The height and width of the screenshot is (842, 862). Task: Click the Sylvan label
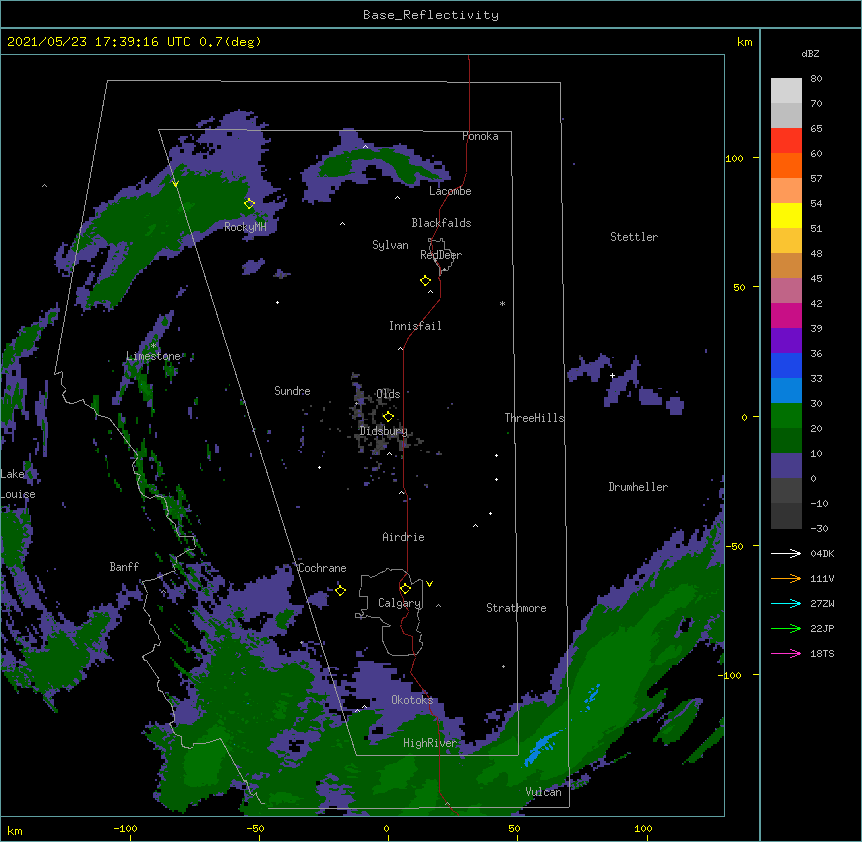(x=390, y=245)
